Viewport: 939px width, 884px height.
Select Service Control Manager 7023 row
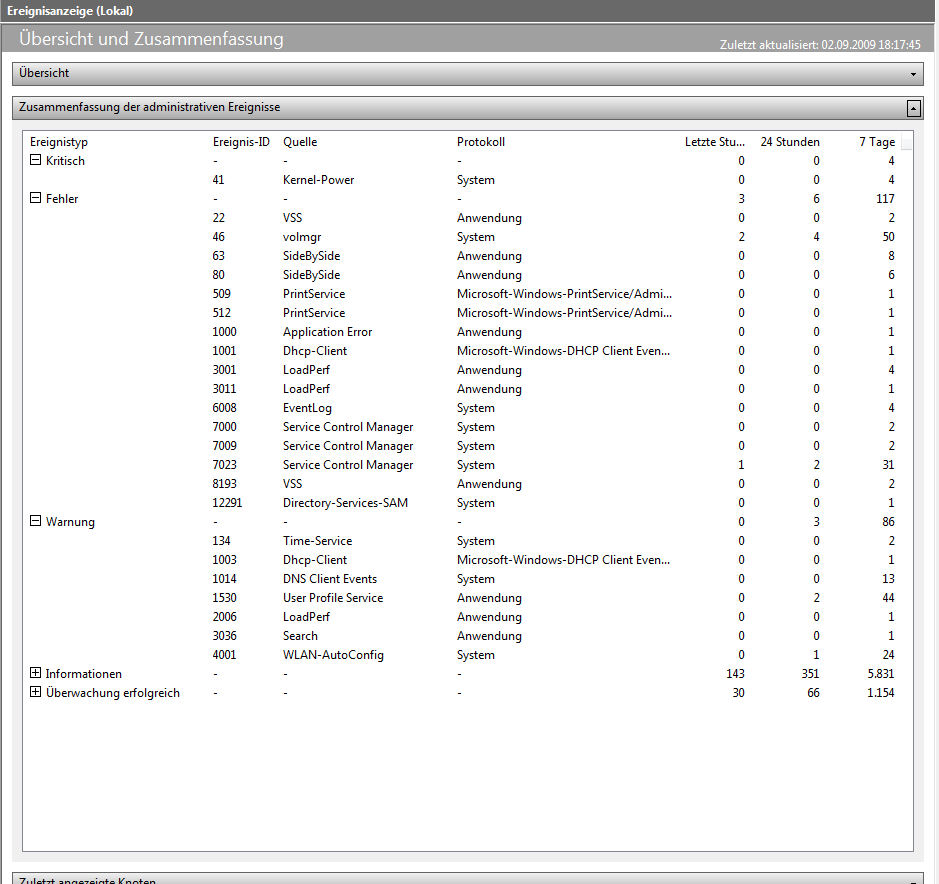[467, 465]
